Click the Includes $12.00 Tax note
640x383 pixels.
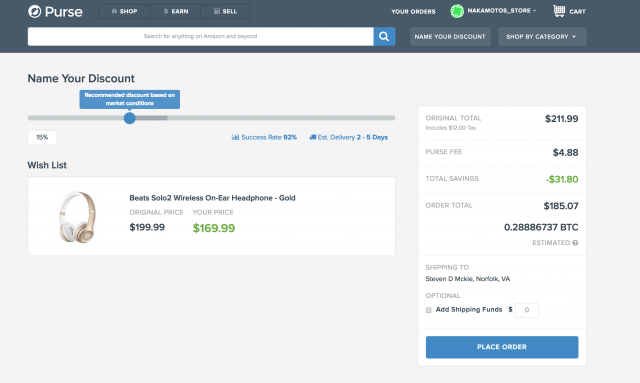tap(451, 128)
